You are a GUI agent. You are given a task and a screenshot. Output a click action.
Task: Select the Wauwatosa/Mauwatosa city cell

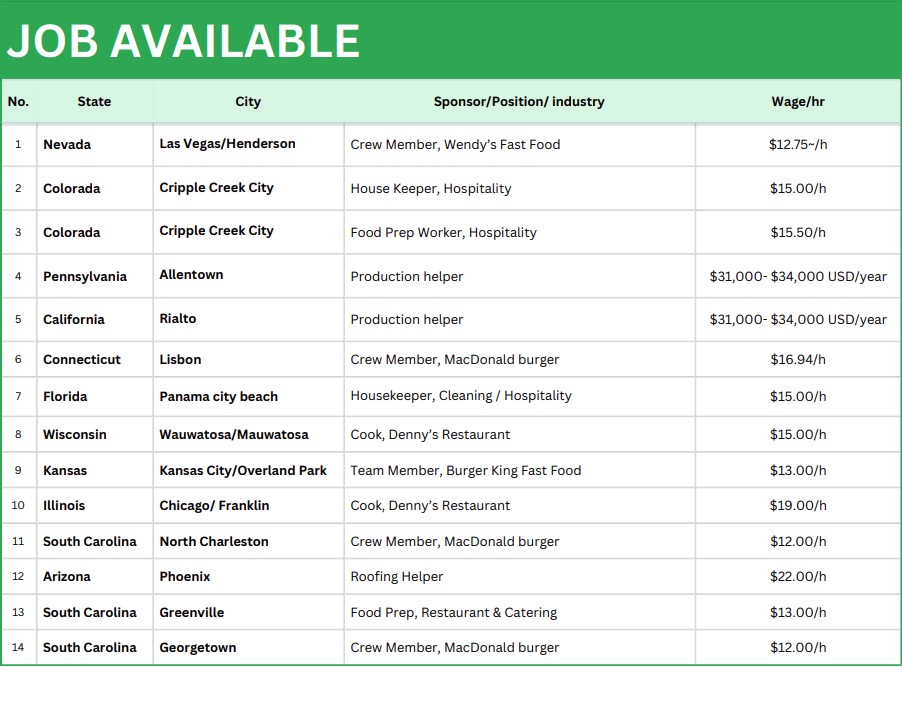233,435
